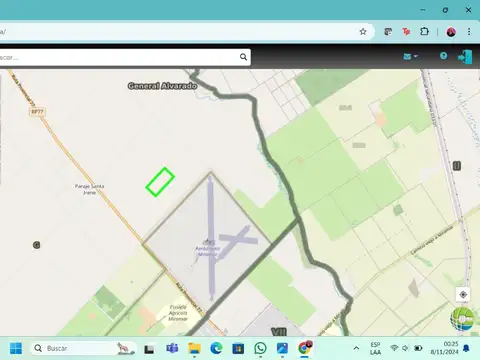Open WhatsApp from the taskbar
Image resolution: width=480 pixels, height=360 pixels.
(260, 348)
